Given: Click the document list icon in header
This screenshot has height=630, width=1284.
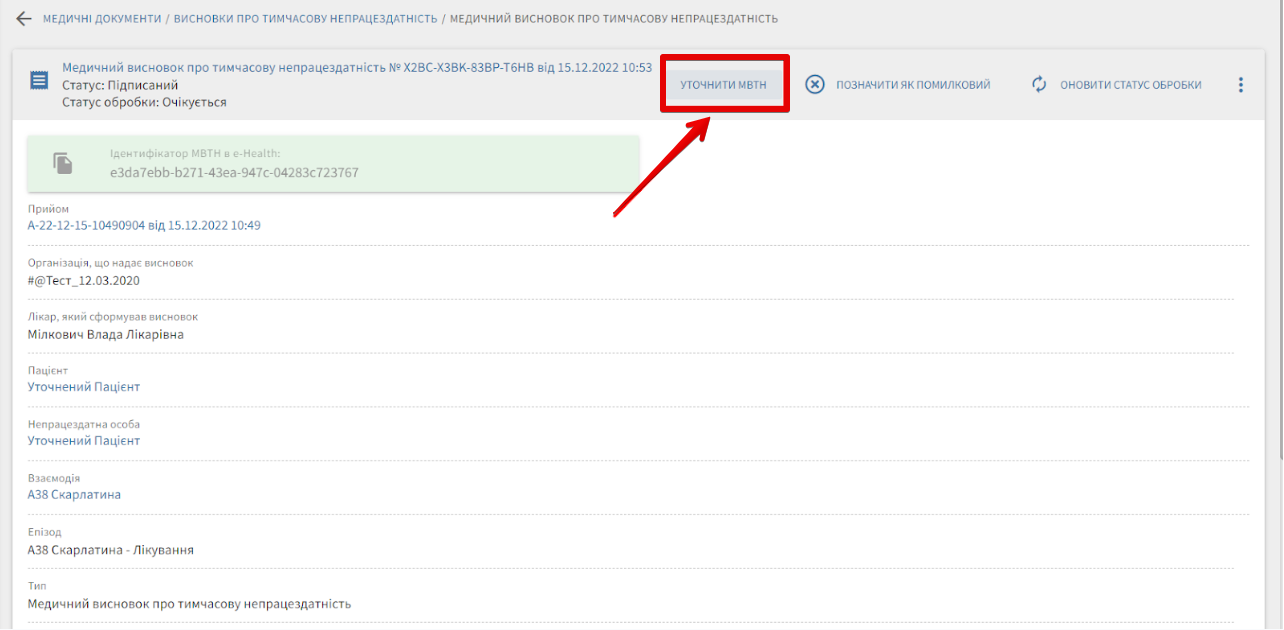Looking at the screenshot, I should point(39,80).
